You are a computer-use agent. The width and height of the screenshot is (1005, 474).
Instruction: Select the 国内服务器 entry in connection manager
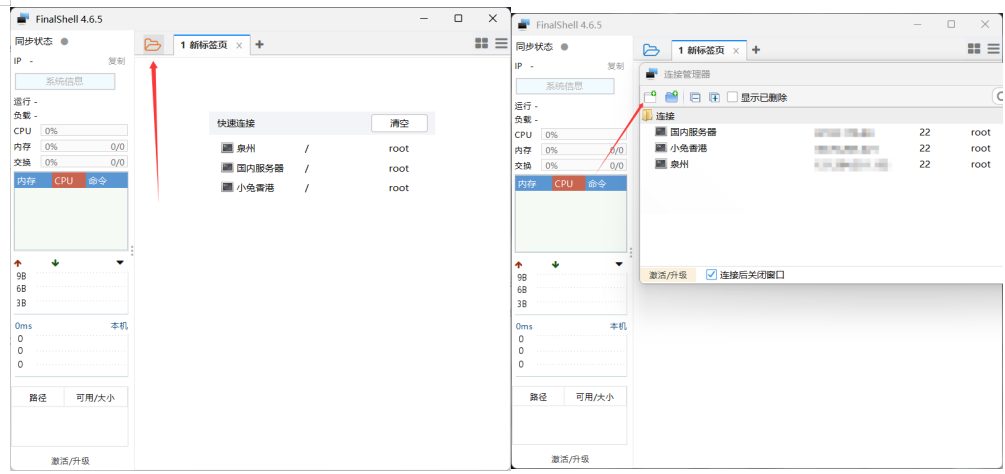pos(692,132)
